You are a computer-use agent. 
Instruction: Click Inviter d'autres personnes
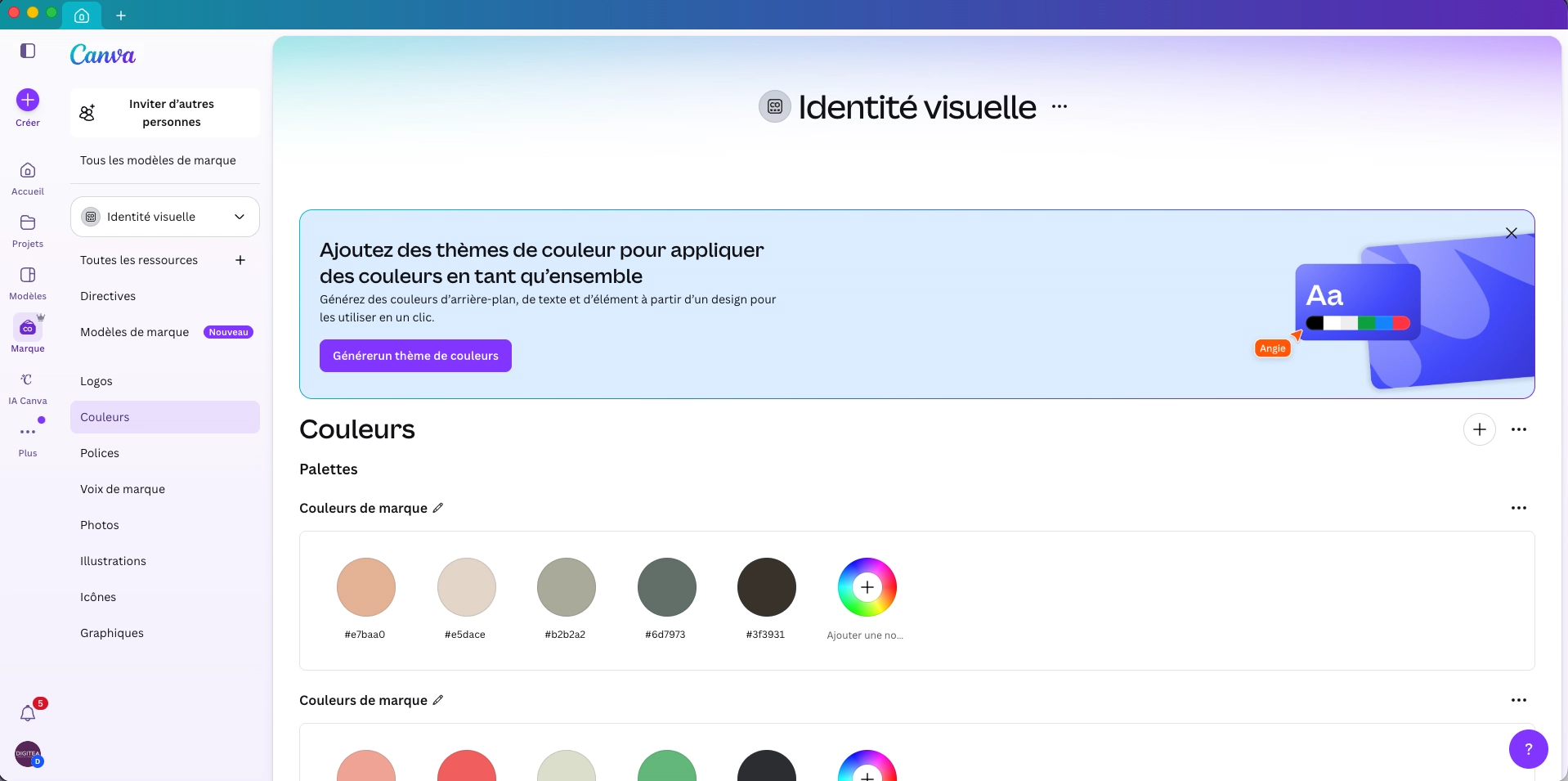click(x=165, y=113)
